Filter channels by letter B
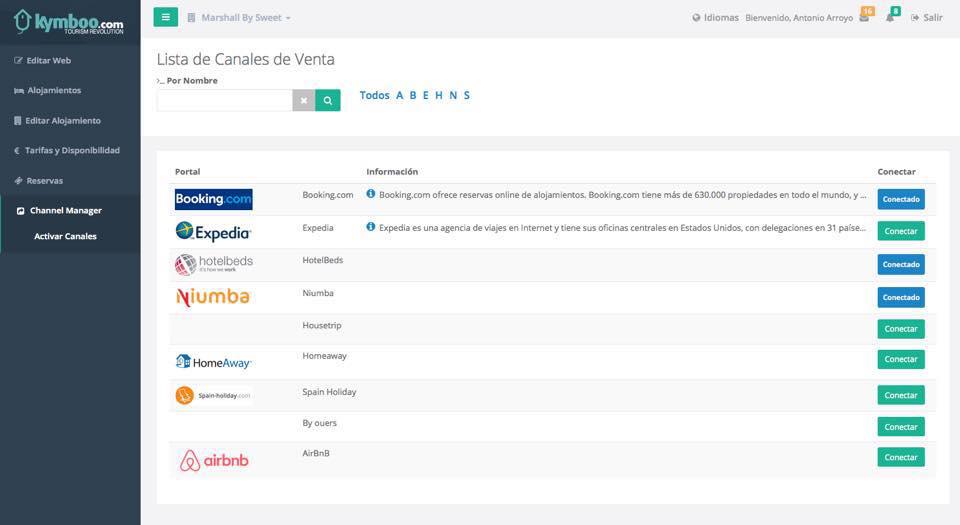 tap(413, 95)
